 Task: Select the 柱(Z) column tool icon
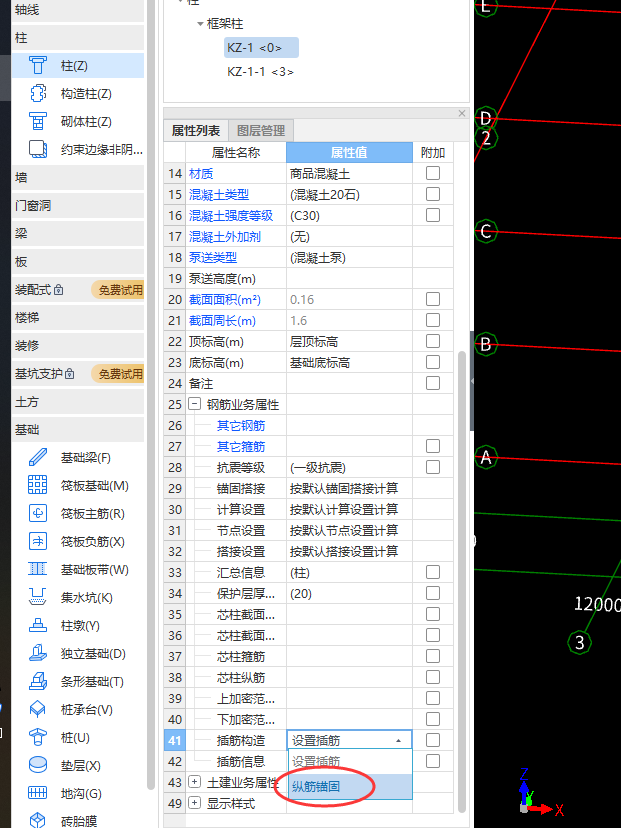point(37,65)
